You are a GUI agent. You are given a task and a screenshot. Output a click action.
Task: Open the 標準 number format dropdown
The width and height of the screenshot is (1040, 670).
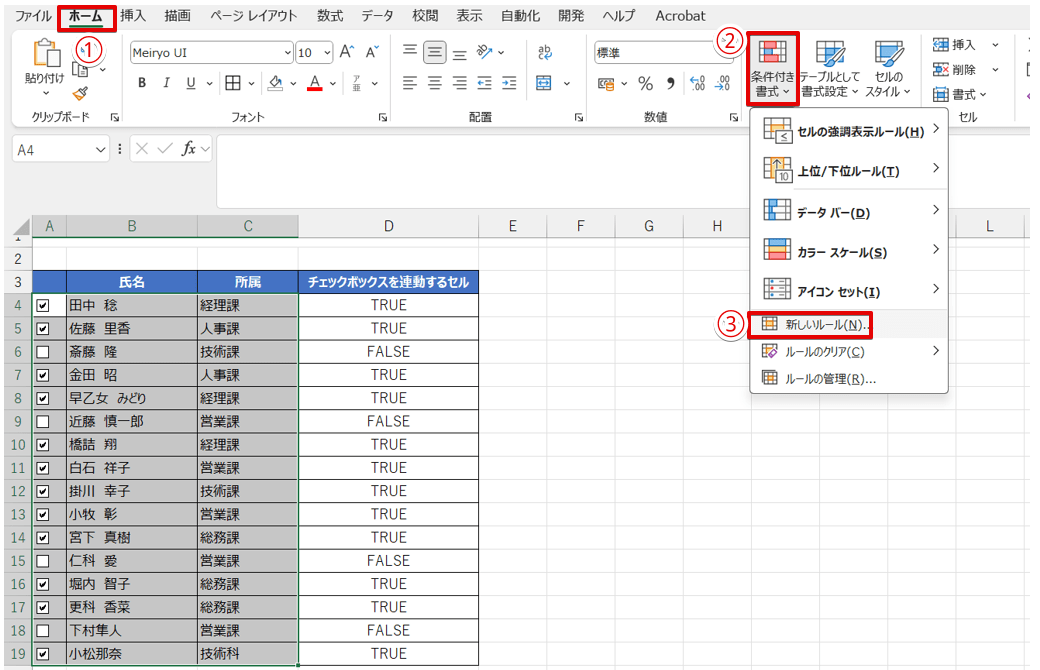[x=728, y=52]
